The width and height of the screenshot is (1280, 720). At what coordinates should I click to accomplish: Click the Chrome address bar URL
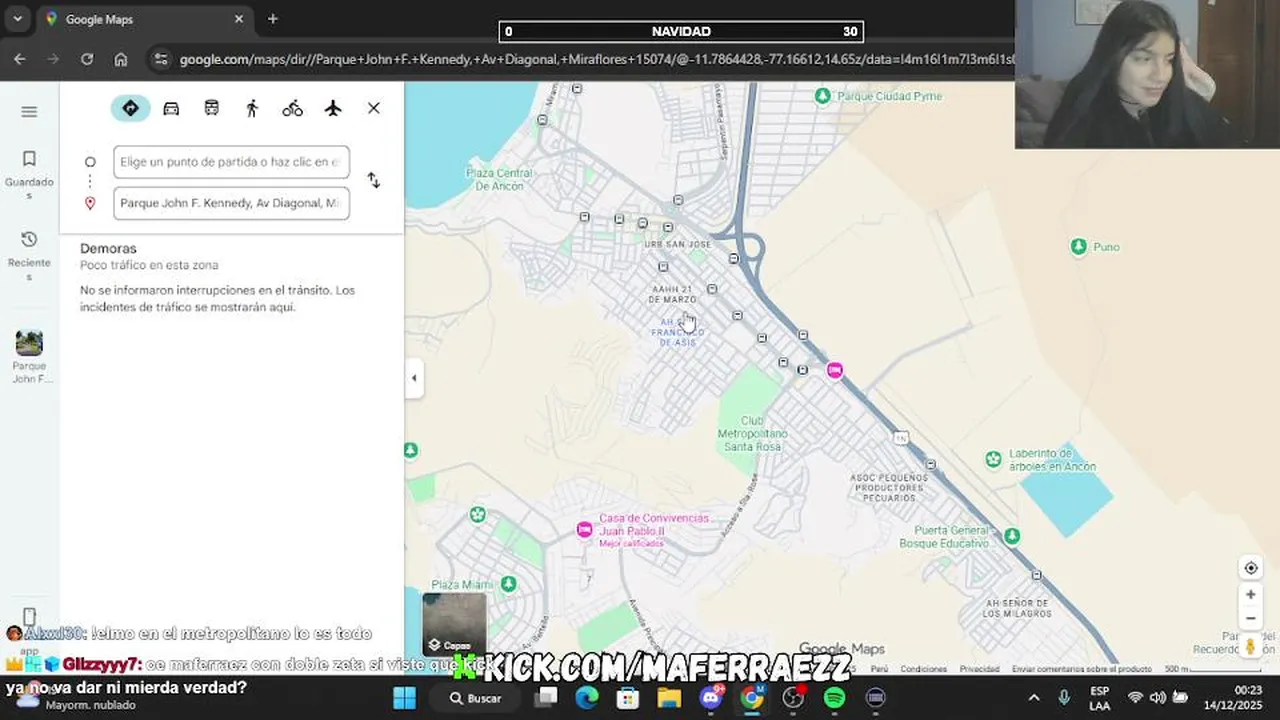(596, 59)
